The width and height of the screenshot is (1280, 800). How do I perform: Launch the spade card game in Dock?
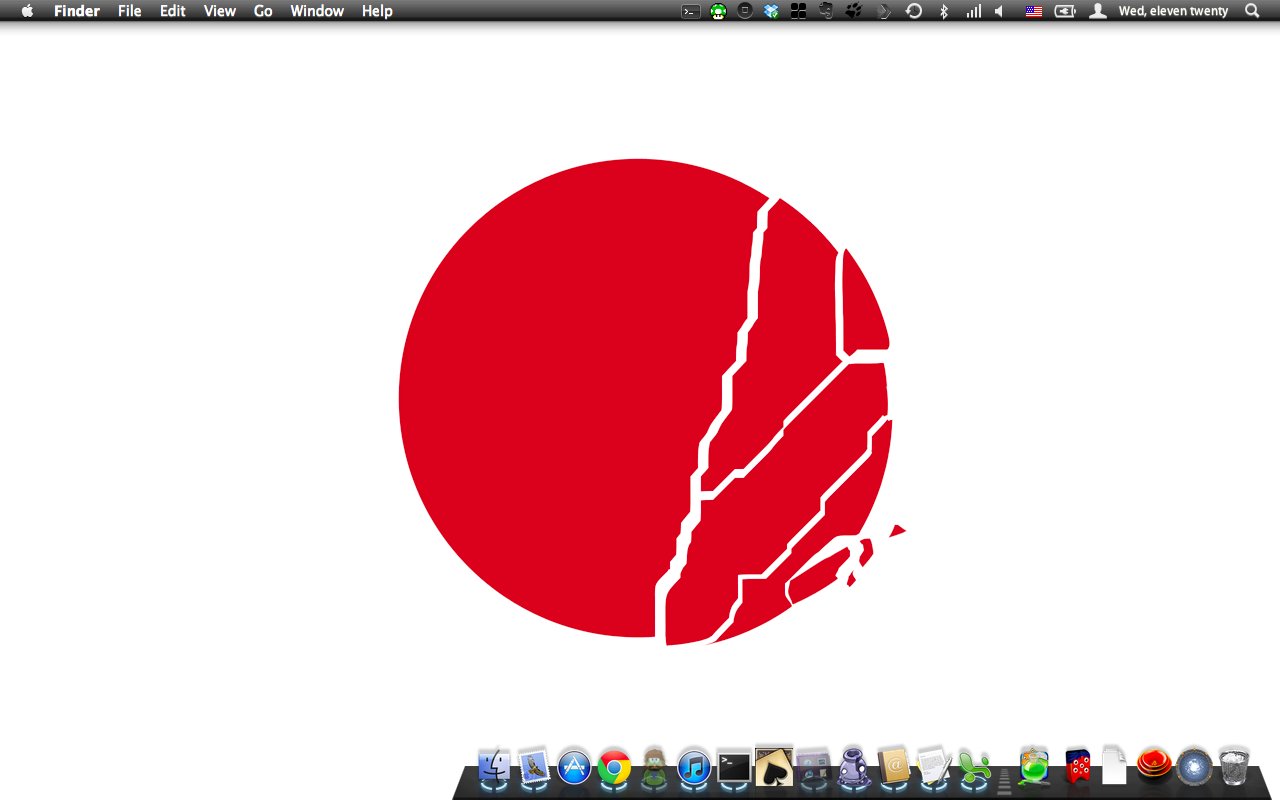pos(774,765)
